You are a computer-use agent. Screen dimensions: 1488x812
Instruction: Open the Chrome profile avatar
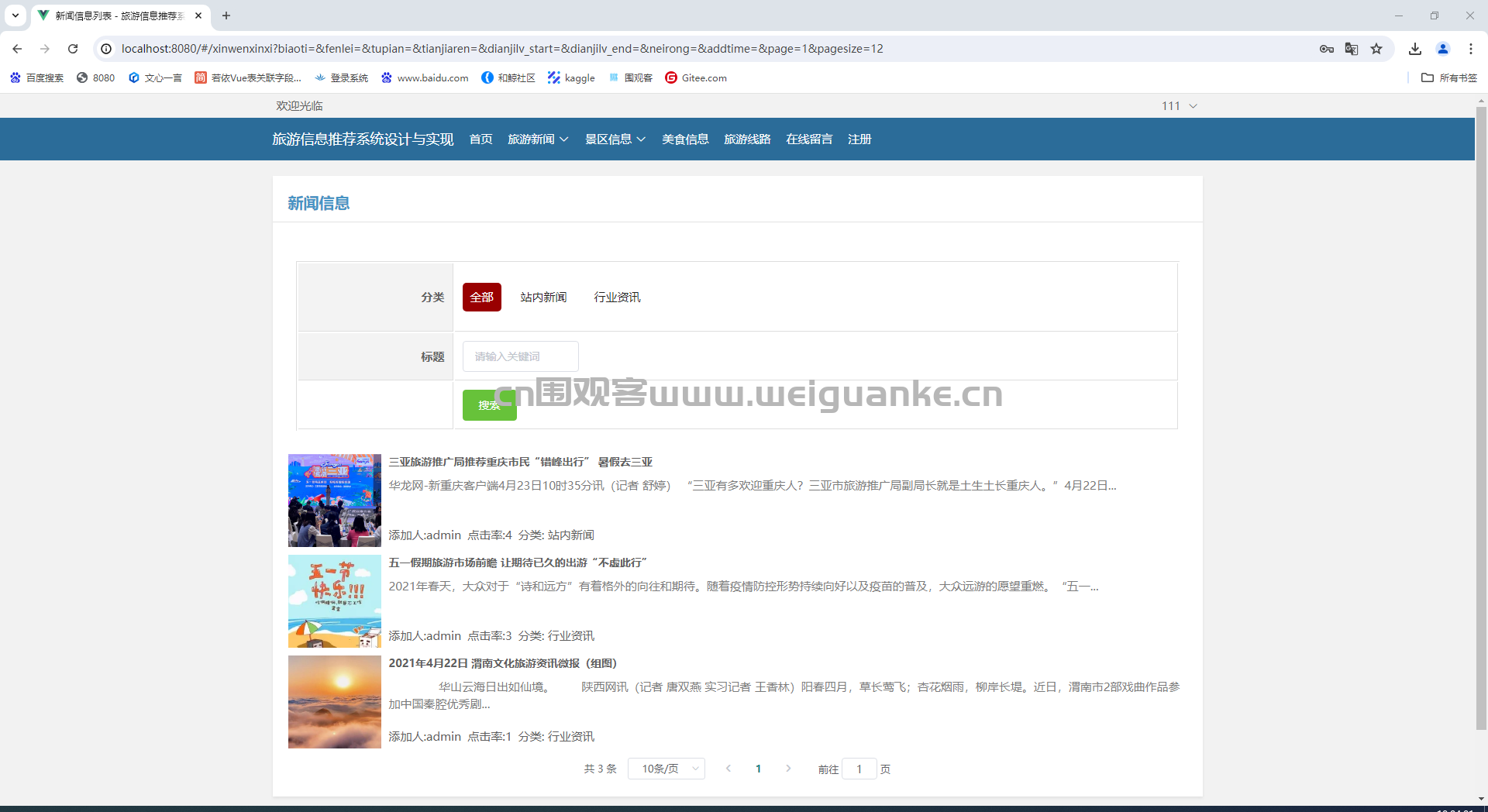1443,49
